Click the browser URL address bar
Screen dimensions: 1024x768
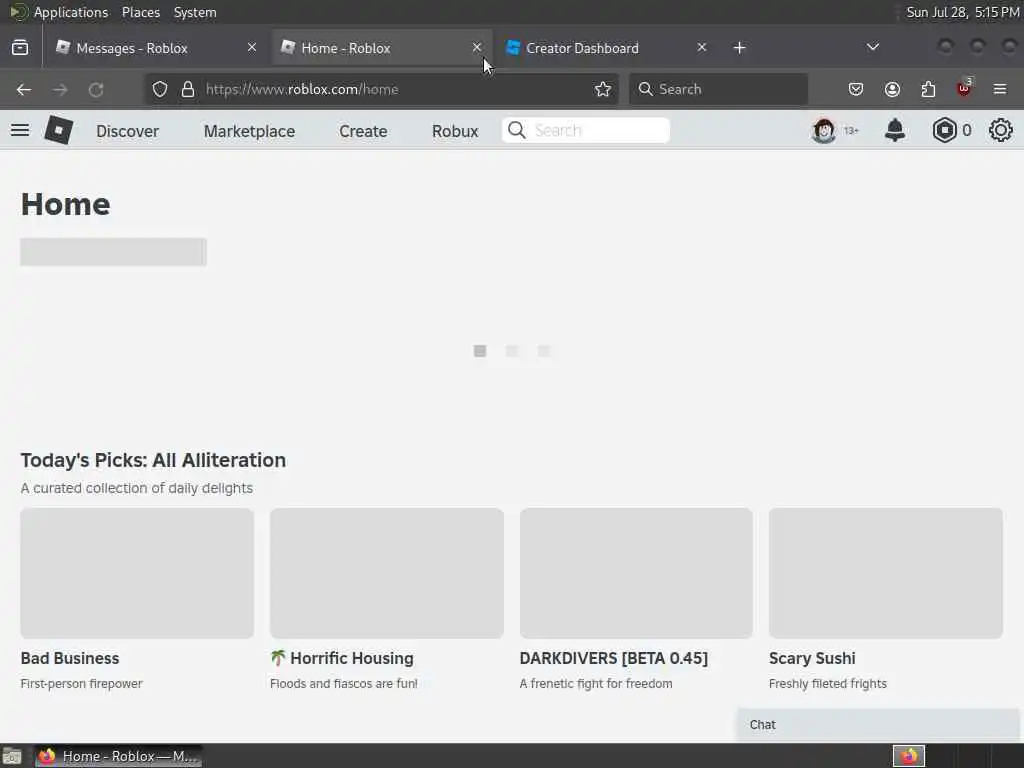(x=382, y=89)
